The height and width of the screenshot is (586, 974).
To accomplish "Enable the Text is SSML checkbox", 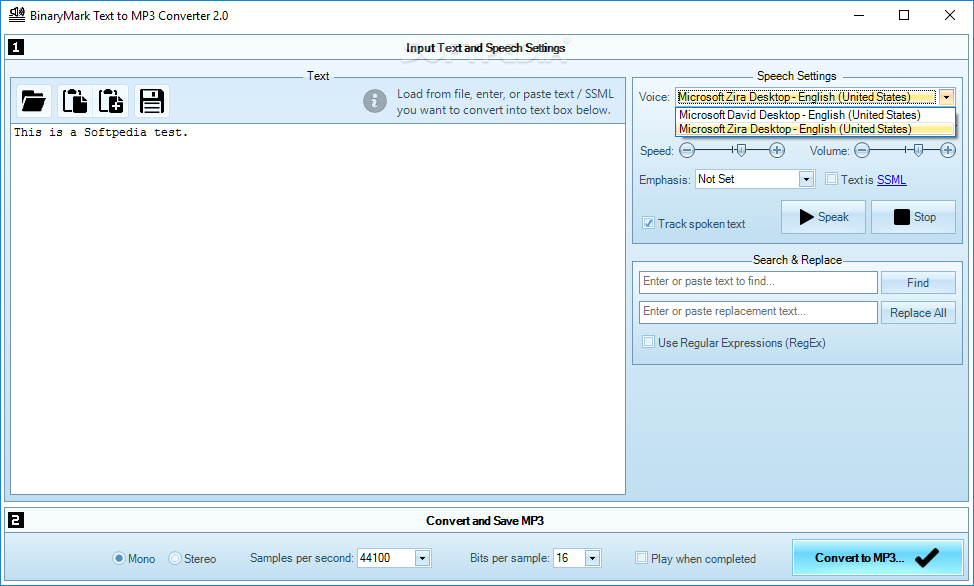I will click(831, 179).
